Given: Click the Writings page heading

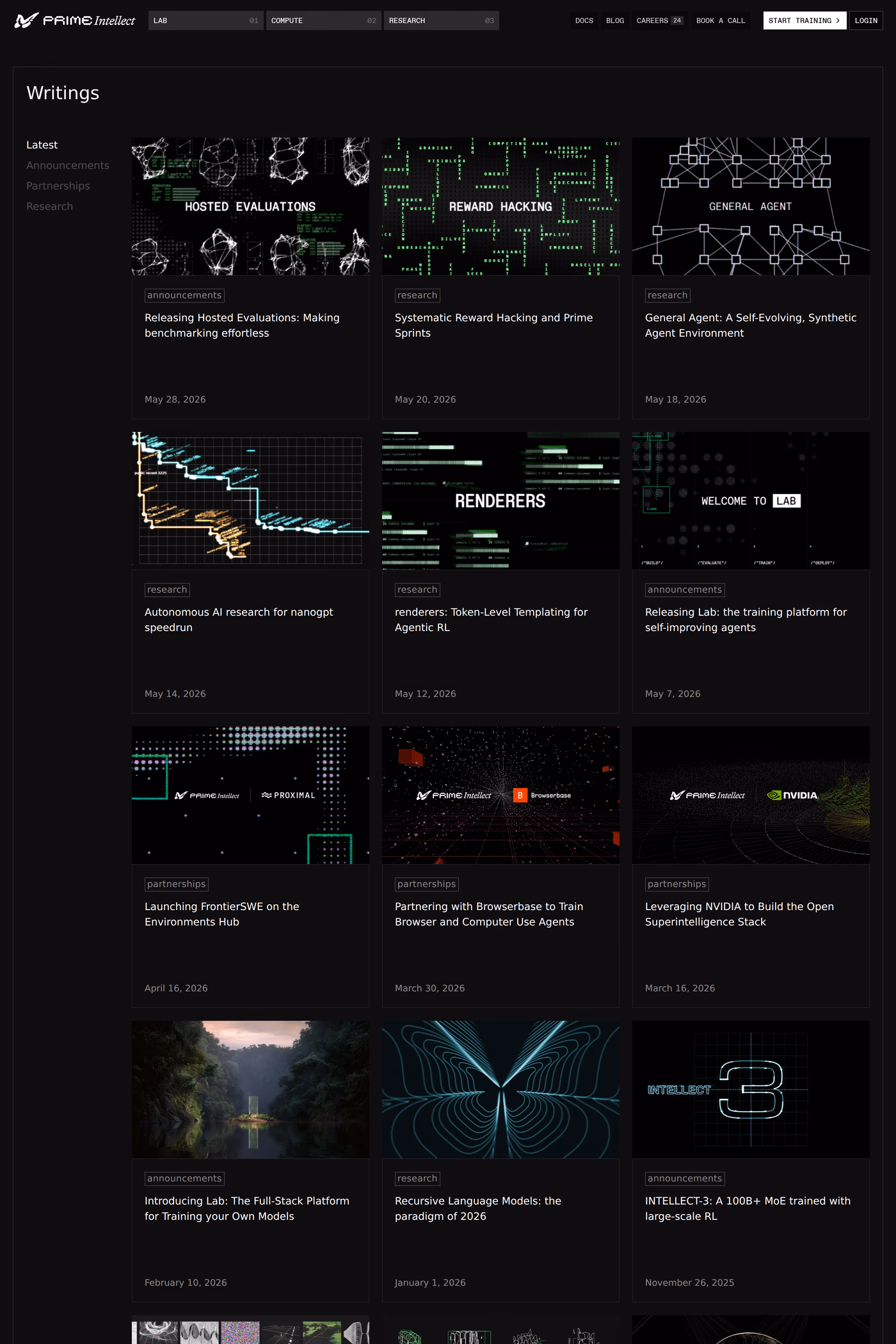Looking at the screenshot, I should point(63,93).
